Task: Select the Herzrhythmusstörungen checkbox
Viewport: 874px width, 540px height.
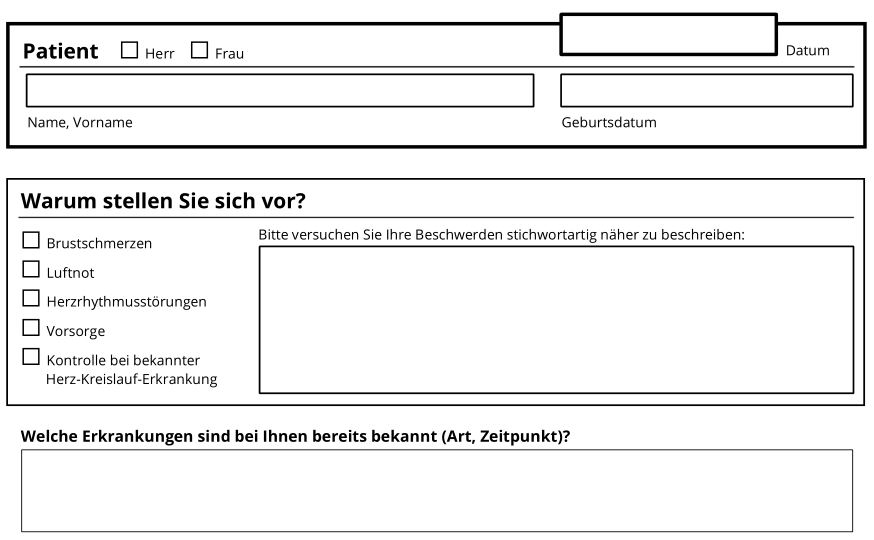Action: (31, 298)
